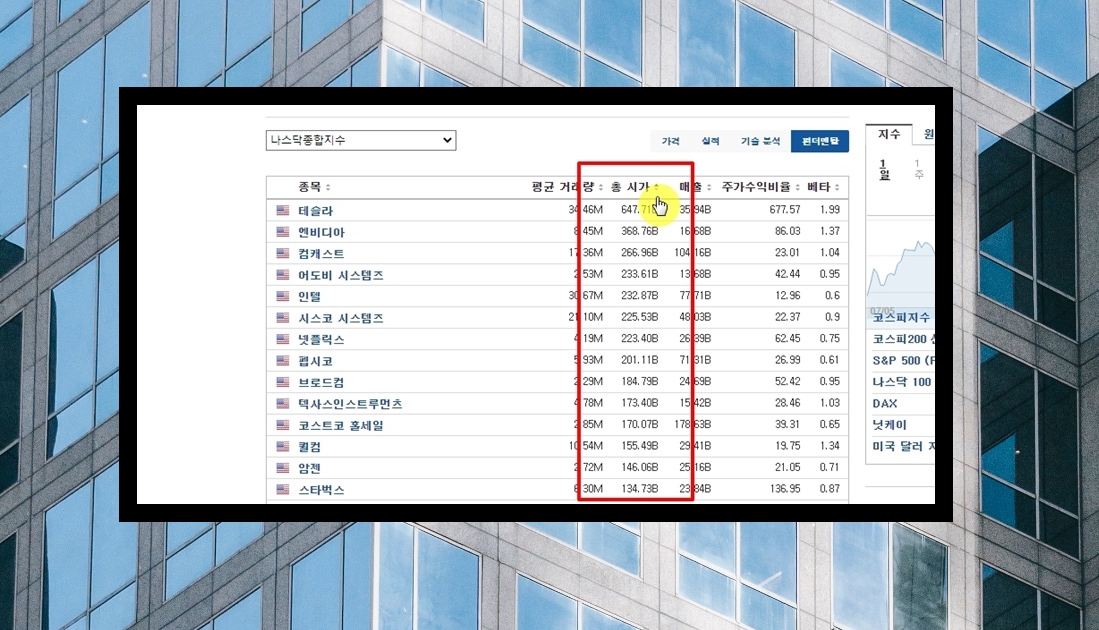Open the 컴캐스트 stock link
This screenshot has height=630, width=1099.
[321, 254]
